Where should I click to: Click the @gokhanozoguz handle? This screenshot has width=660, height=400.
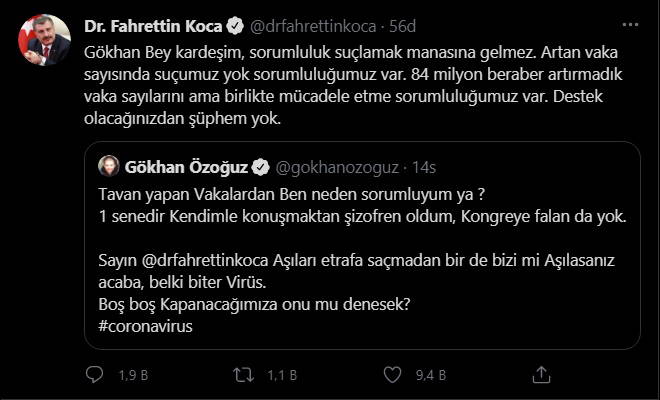pos(333,165)
